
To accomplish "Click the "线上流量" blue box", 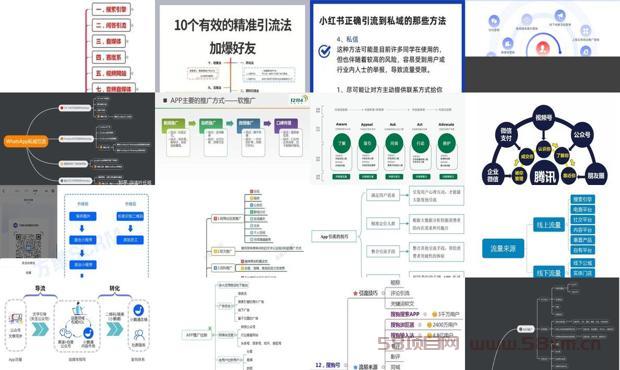I will tap(549, 225).
